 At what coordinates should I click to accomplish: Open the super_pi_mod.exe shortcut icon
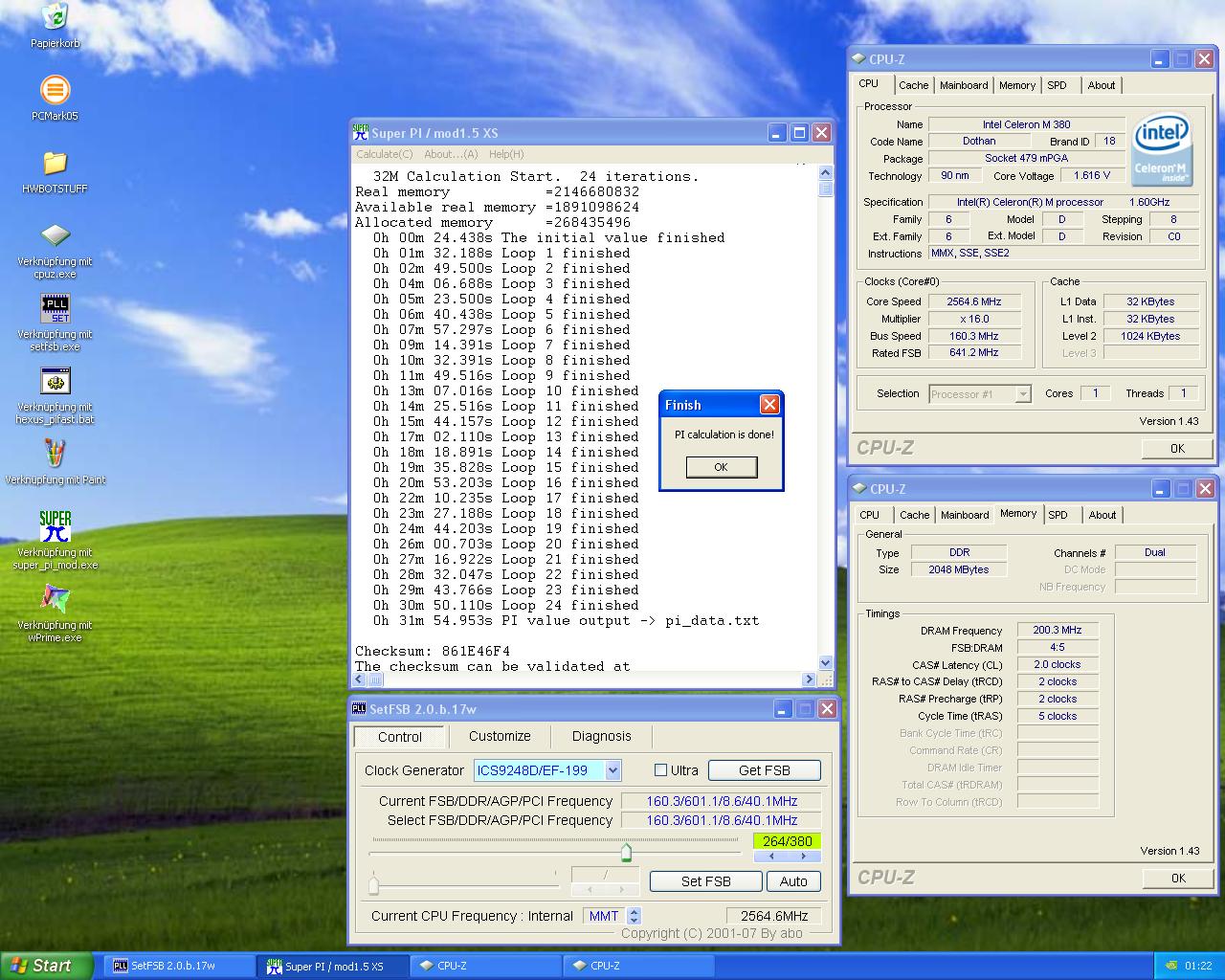coord(55,526)
